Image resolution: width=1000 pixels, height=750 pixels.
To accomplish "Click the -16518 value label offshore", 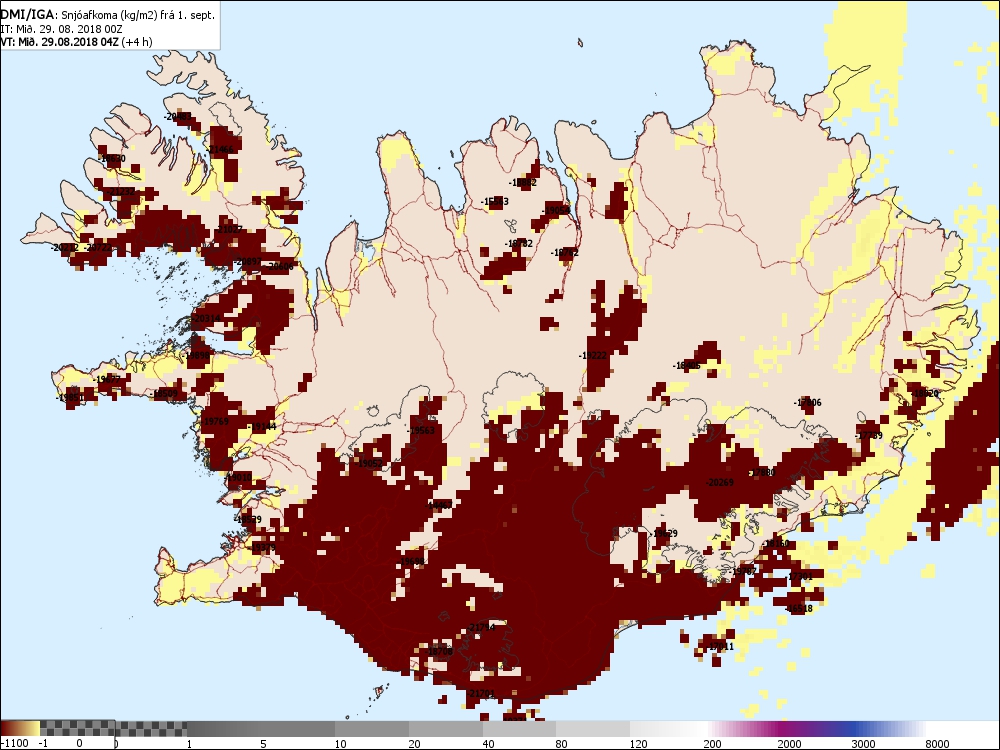I will (799, 608).
